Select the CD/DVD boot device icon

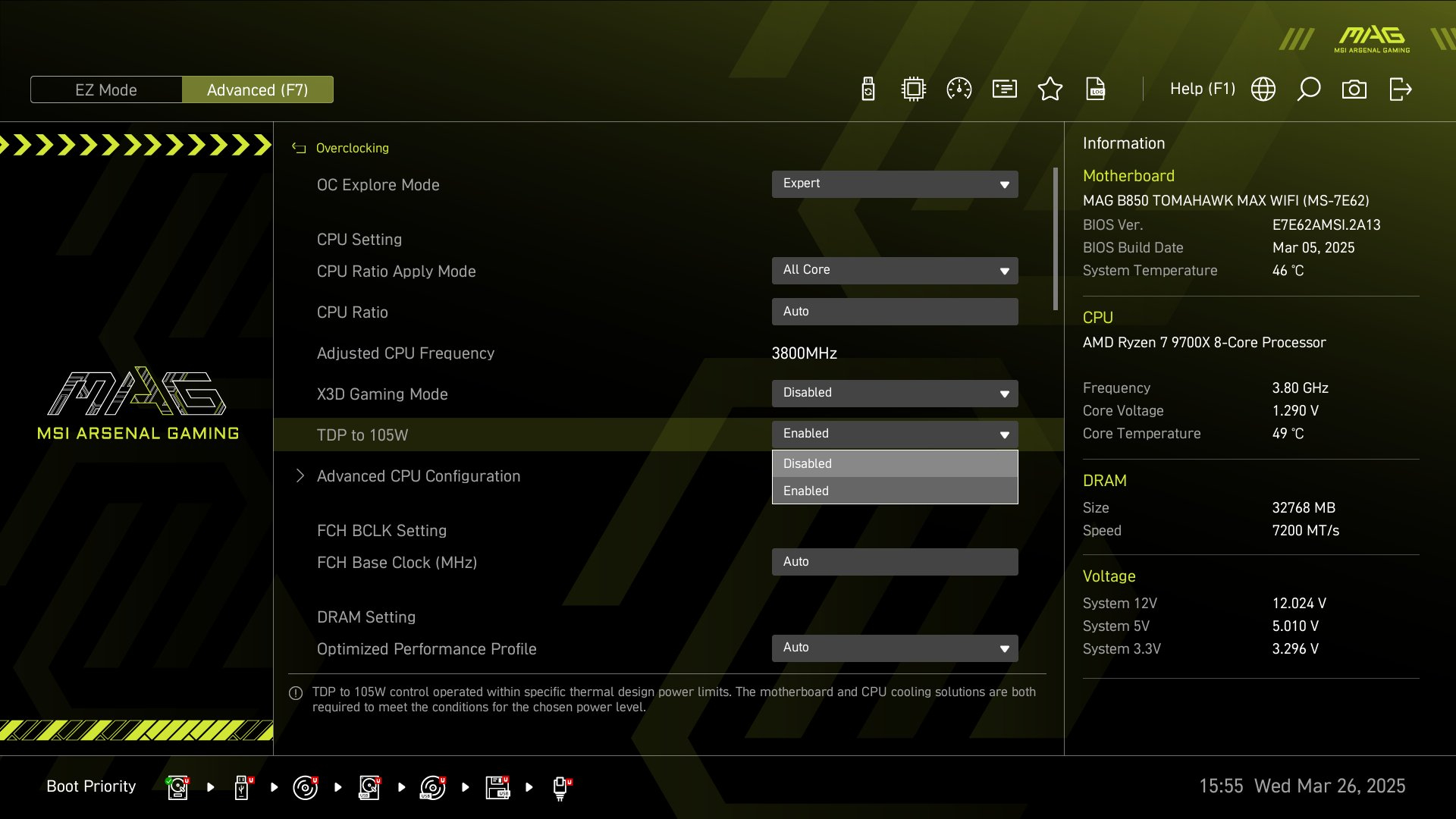[306, 787]
